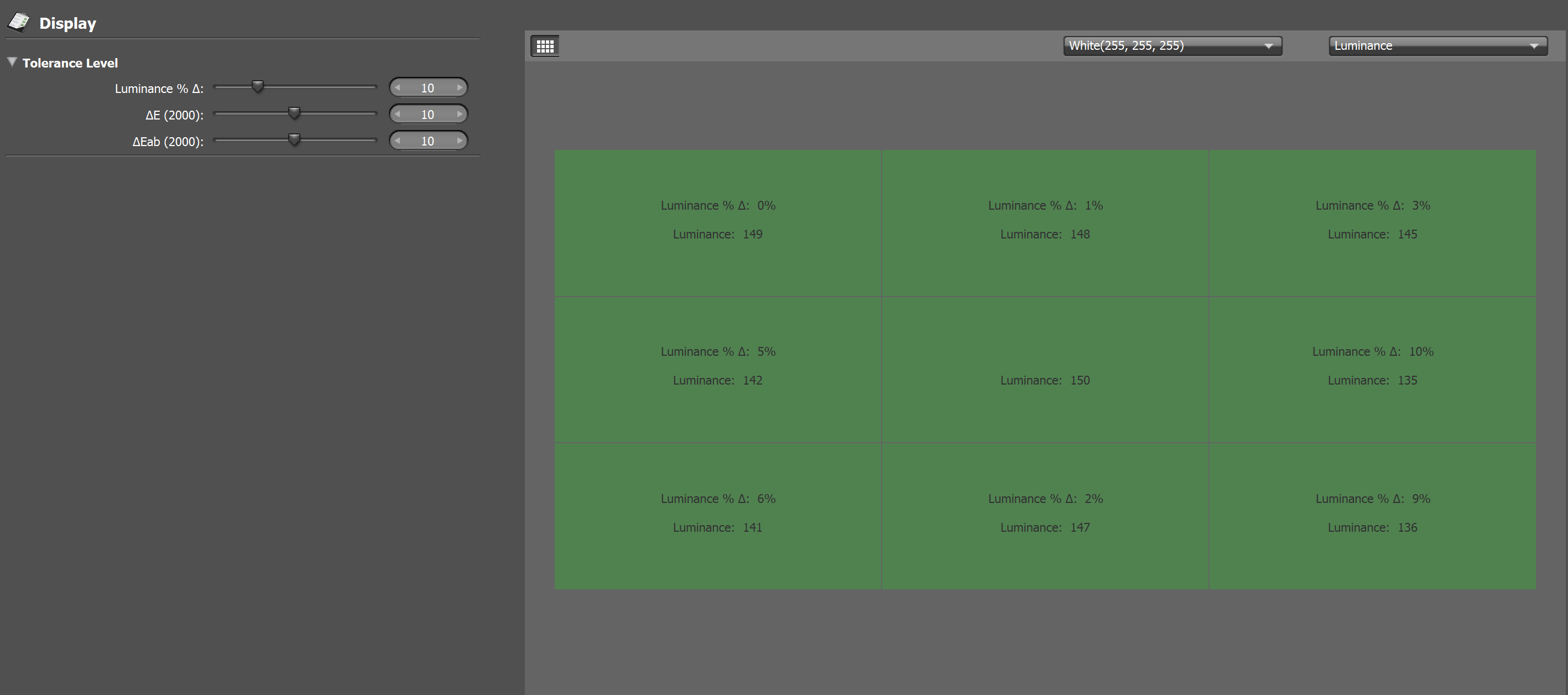
Task: Collapse the Tolerance Level section
Action: [12, 62]
